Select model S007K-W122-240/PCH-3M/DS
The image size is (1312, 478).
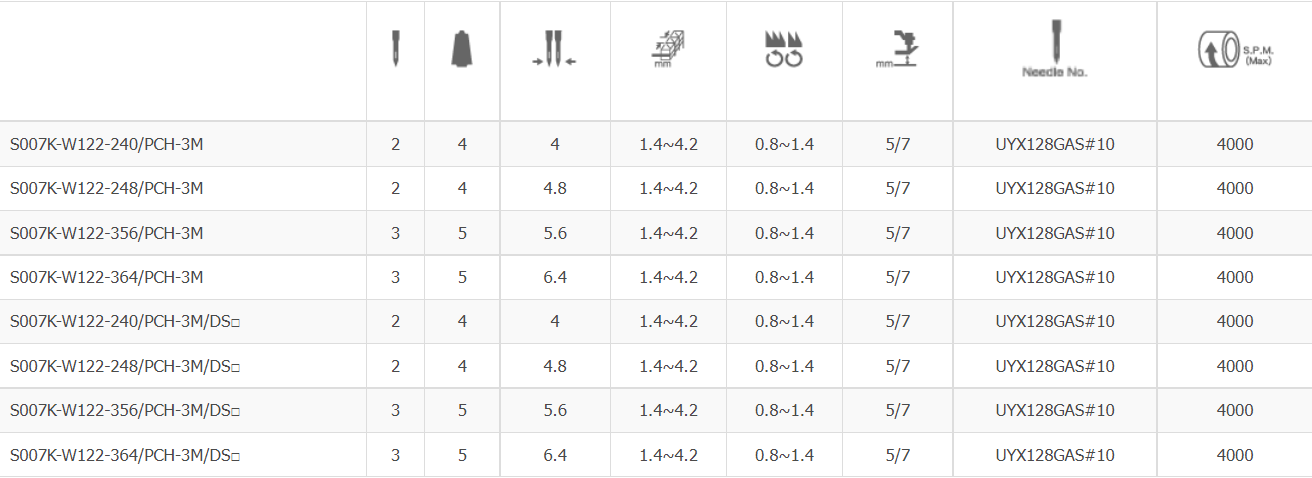point(125,321)
